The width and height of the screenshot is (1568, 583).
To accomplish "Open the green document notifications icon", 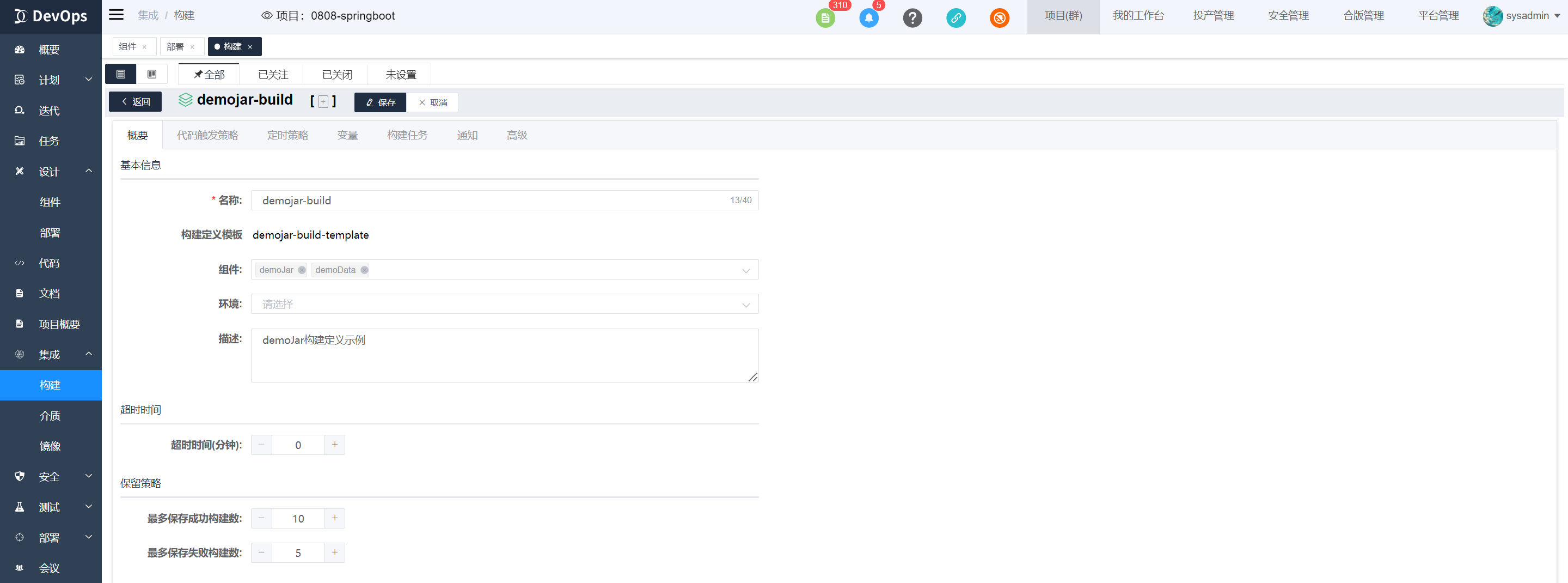I will [825, 19].
